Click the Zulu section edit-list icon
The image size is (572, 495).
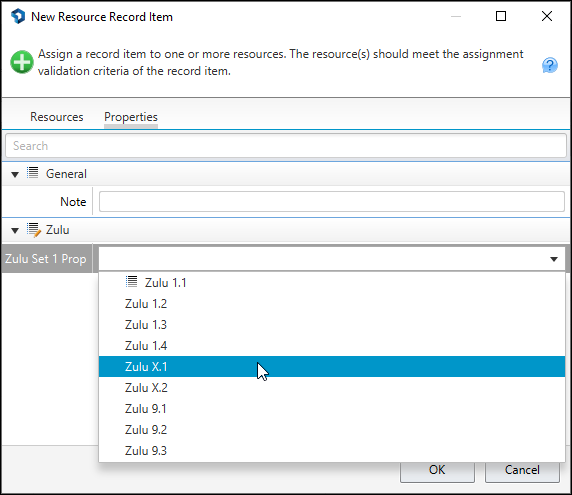point(34,230)
